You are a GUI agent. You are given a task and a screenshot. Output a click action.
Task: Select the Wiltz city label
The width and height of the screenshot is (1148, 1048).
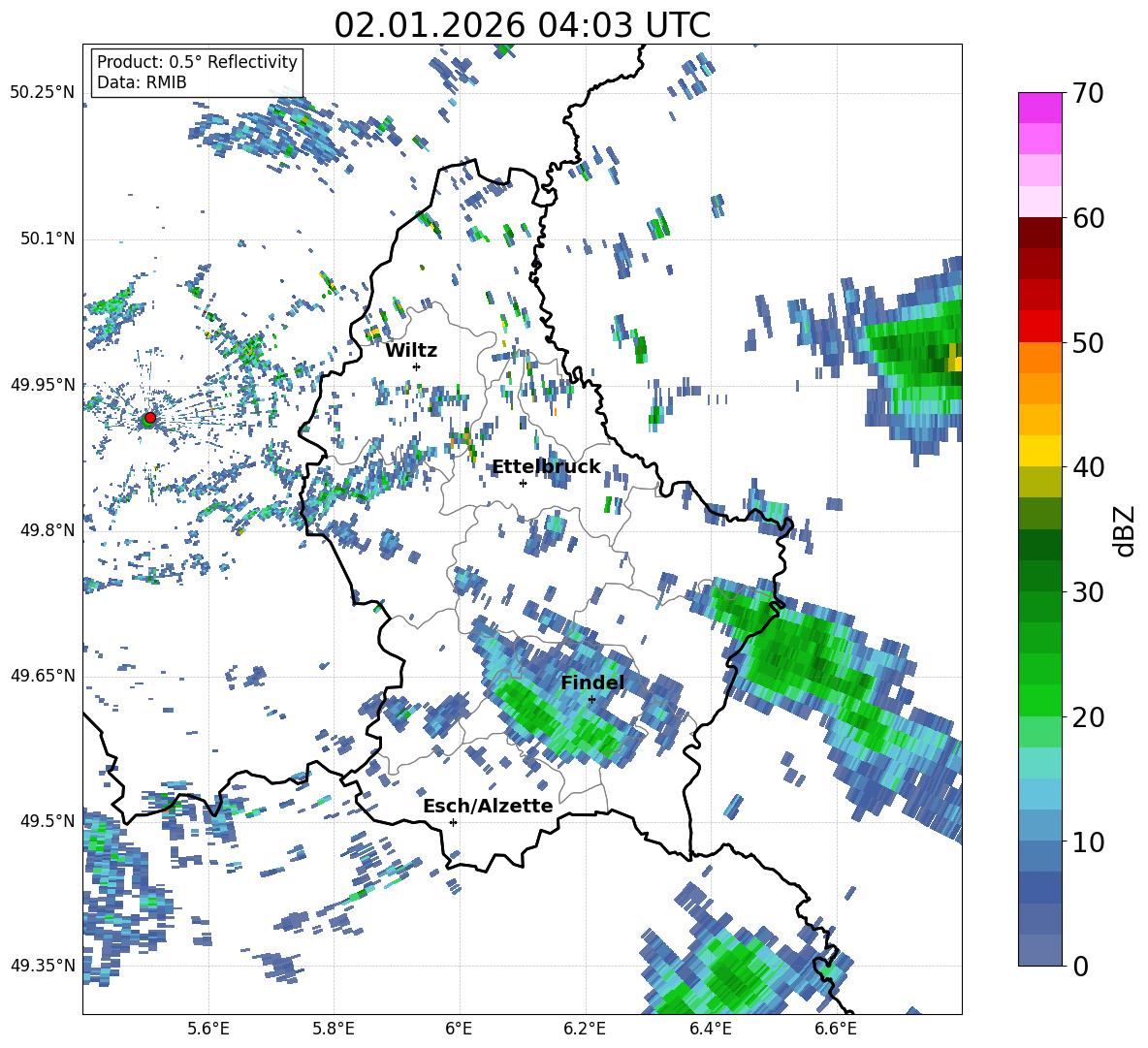411,351
